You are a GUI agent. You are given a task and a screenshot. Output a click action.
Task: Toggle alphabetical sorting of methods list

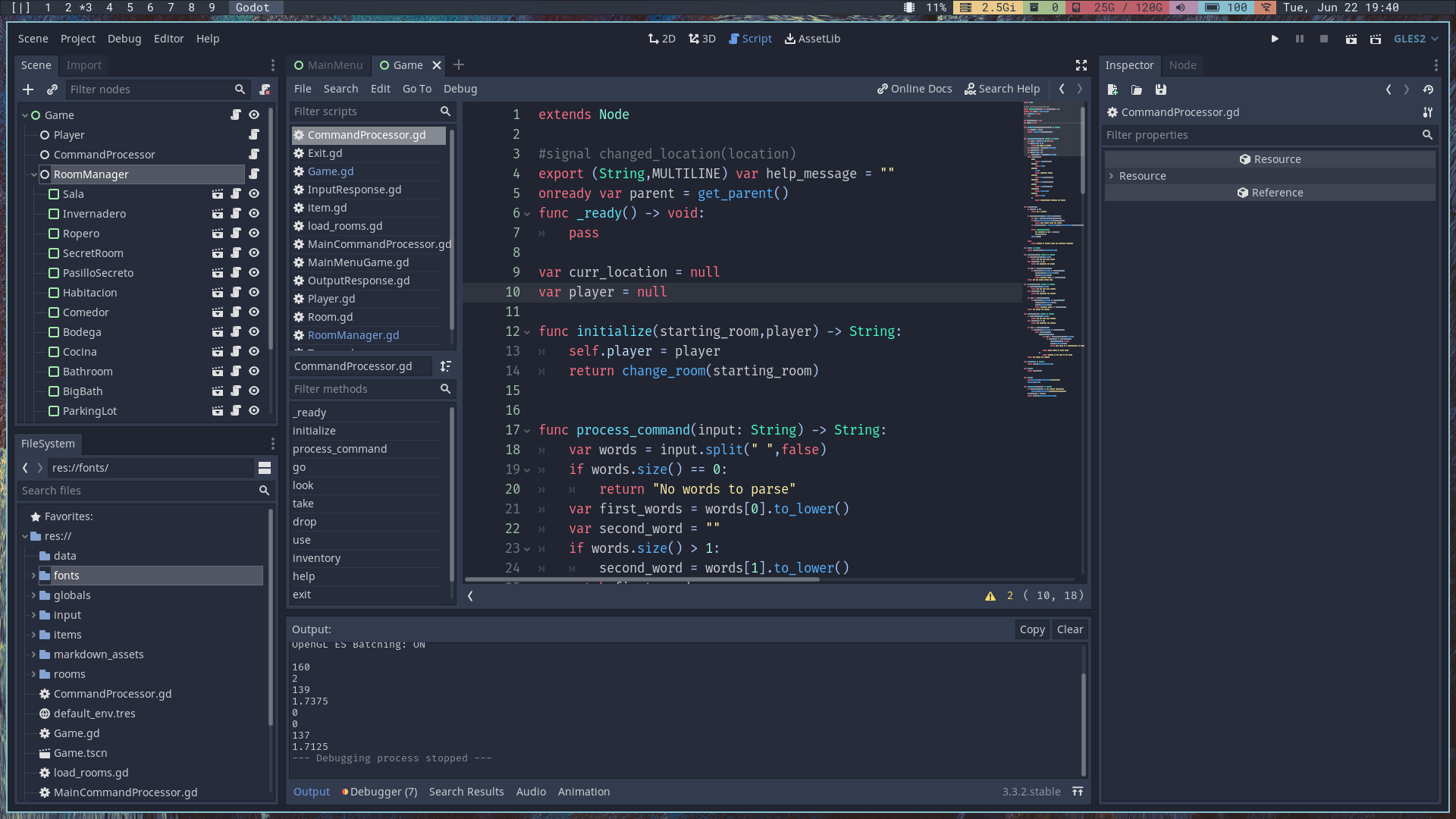(446, 366)
